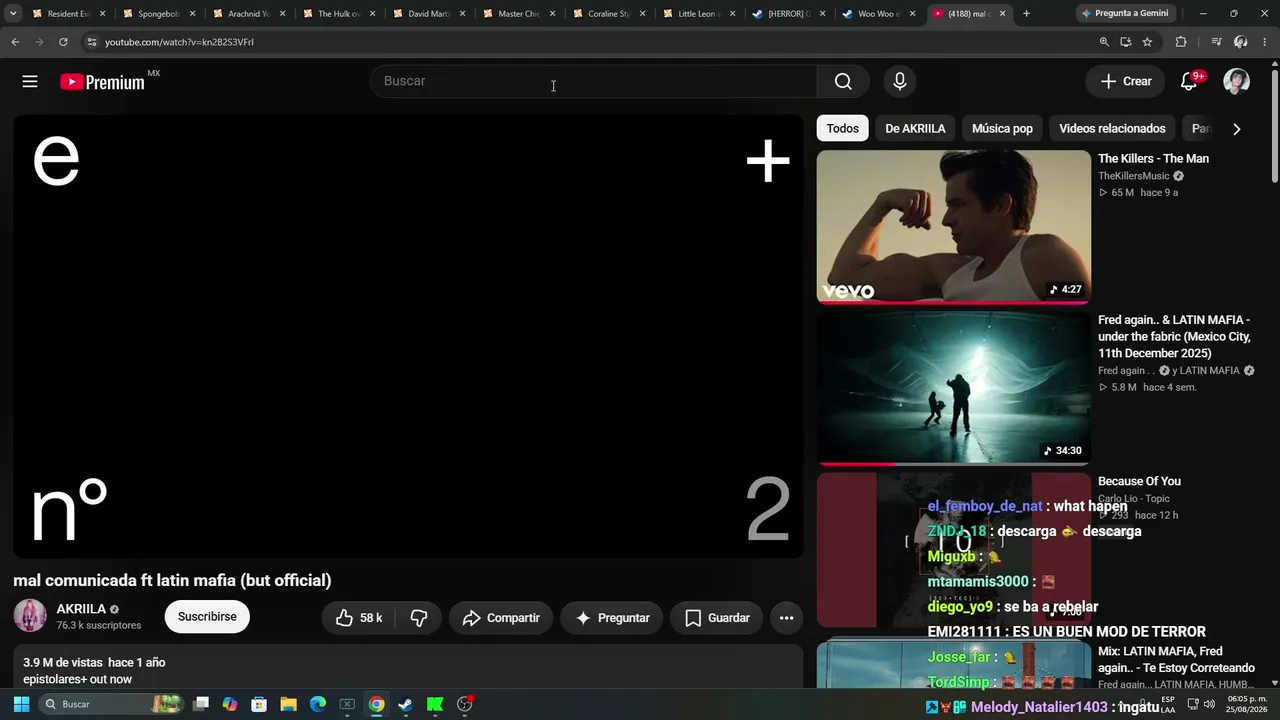Open The Killers - The Man video title
1280x720 pixels.
(x=1153, y=159)
